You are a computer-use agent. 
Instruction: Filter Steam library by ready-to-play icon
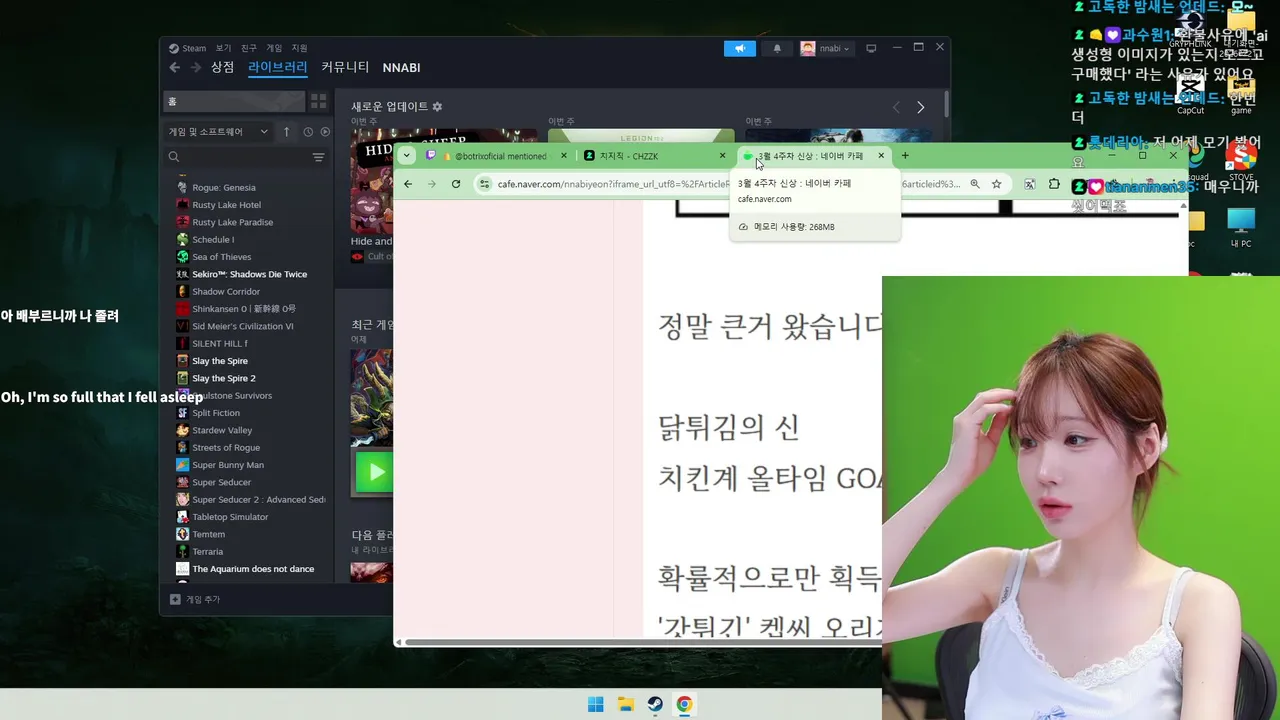click(x=325, y=131)
